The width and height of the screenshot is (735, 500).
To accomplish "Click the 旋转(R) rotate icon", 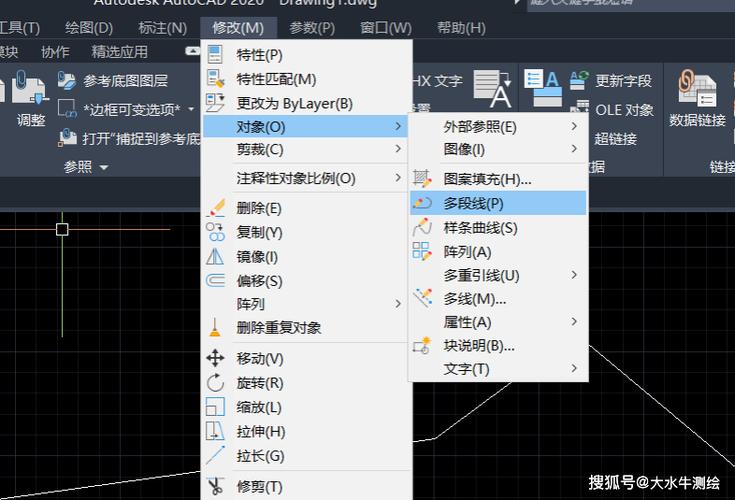I will click(215, 383).
